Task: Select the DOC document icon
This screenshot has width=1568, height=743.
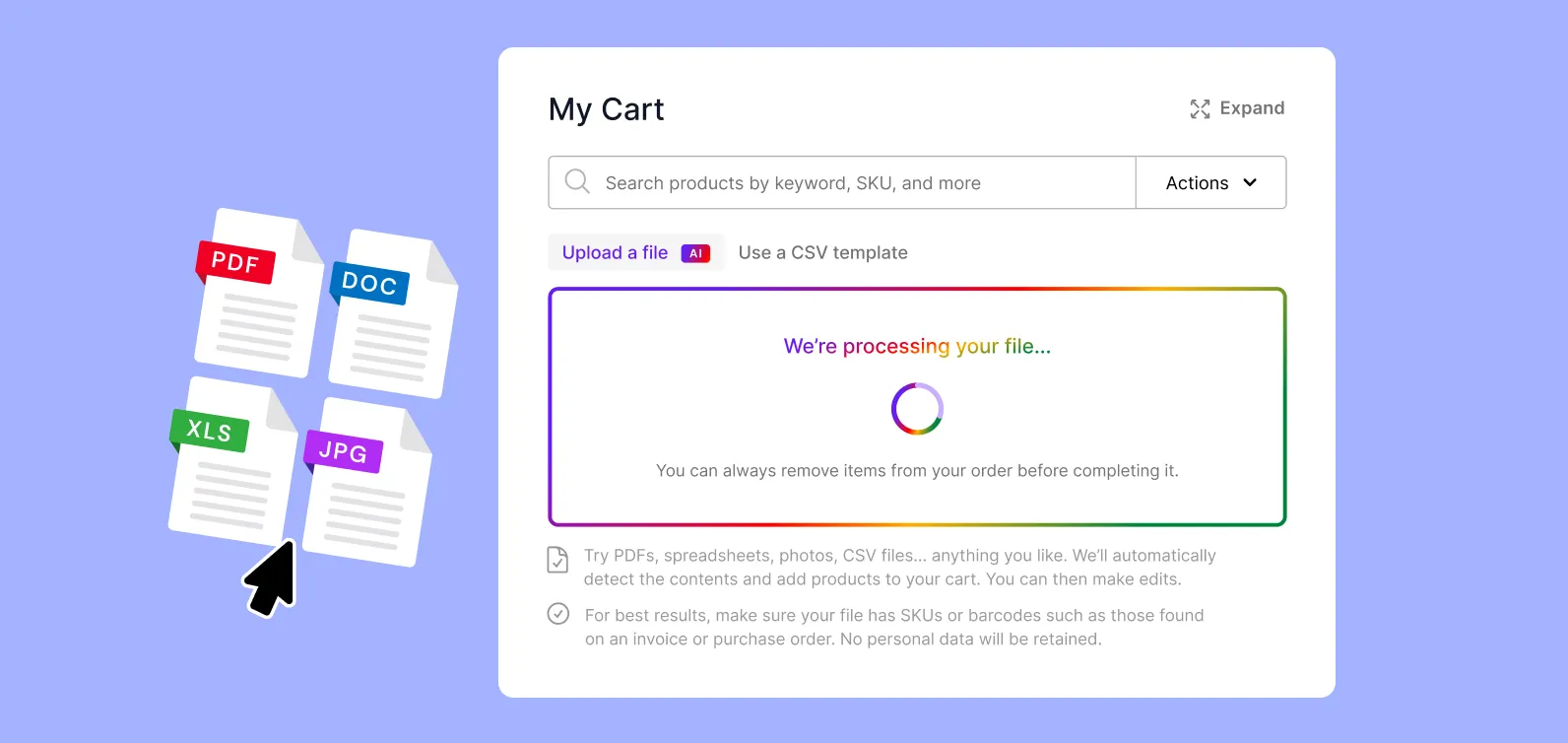Action: tap(393, 313)
